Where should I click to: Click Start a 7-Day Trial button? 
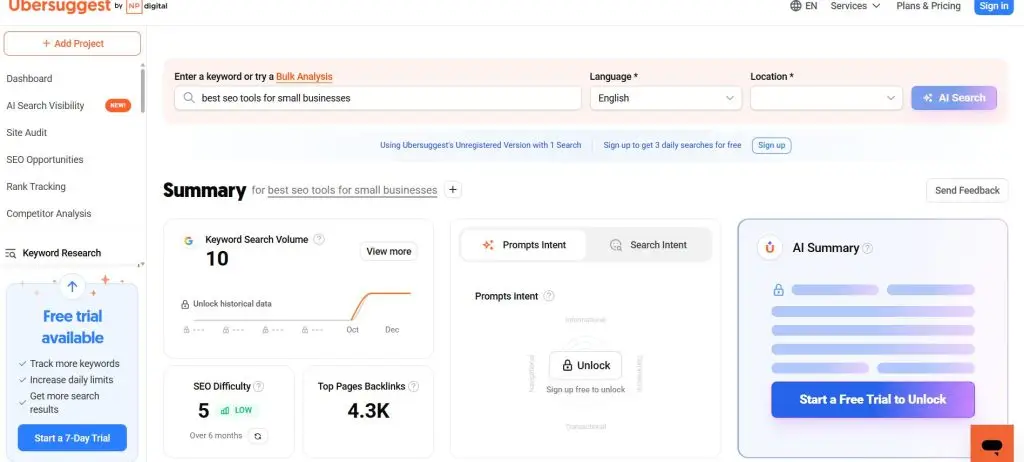coord(72,438)
